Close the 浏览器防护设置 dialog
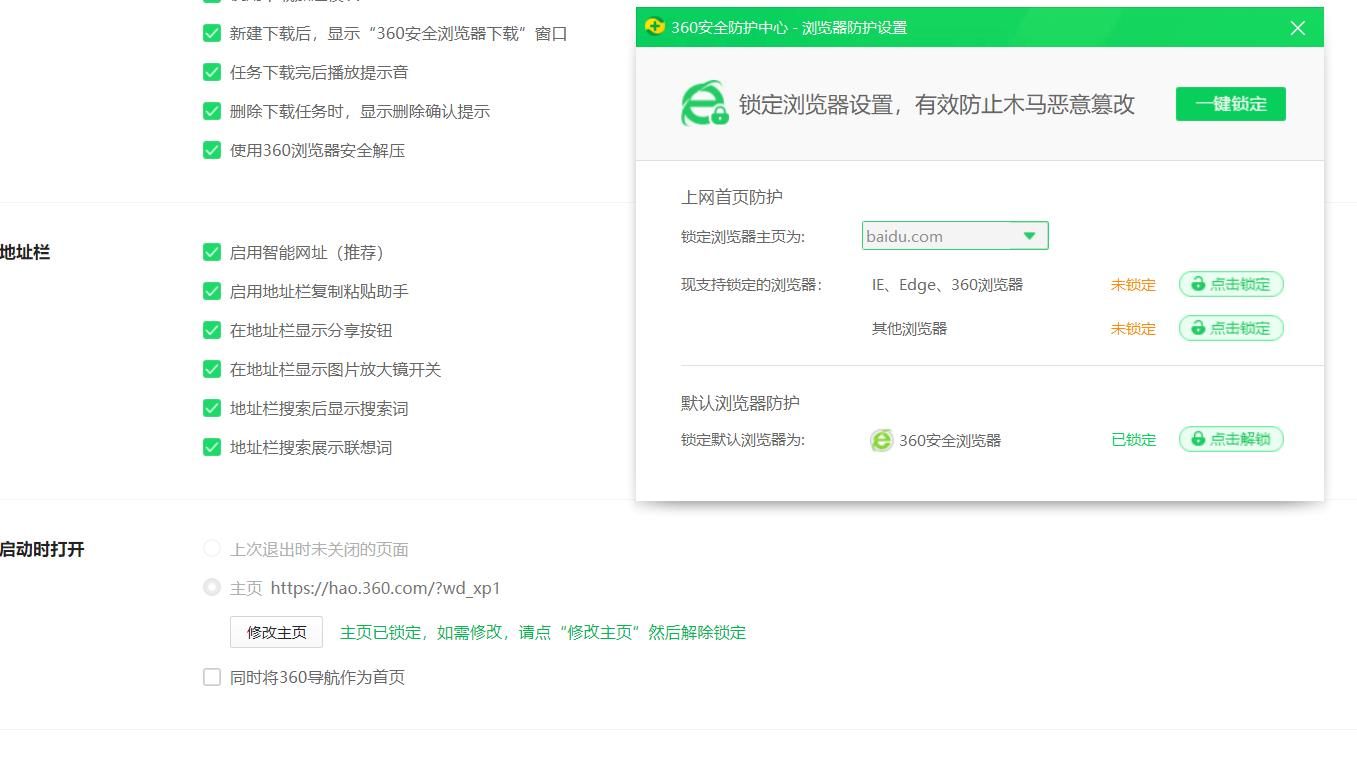The width and height of the screenshot is (1357, 758). 1298,28
